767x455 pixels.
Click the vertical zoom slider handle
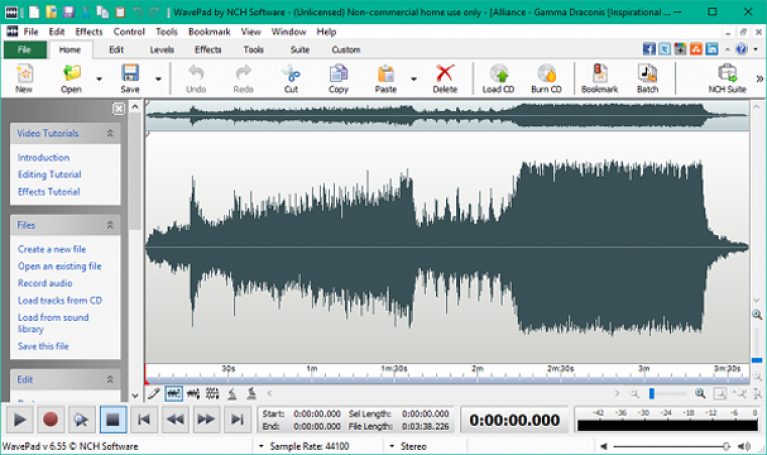coord(757,361)
